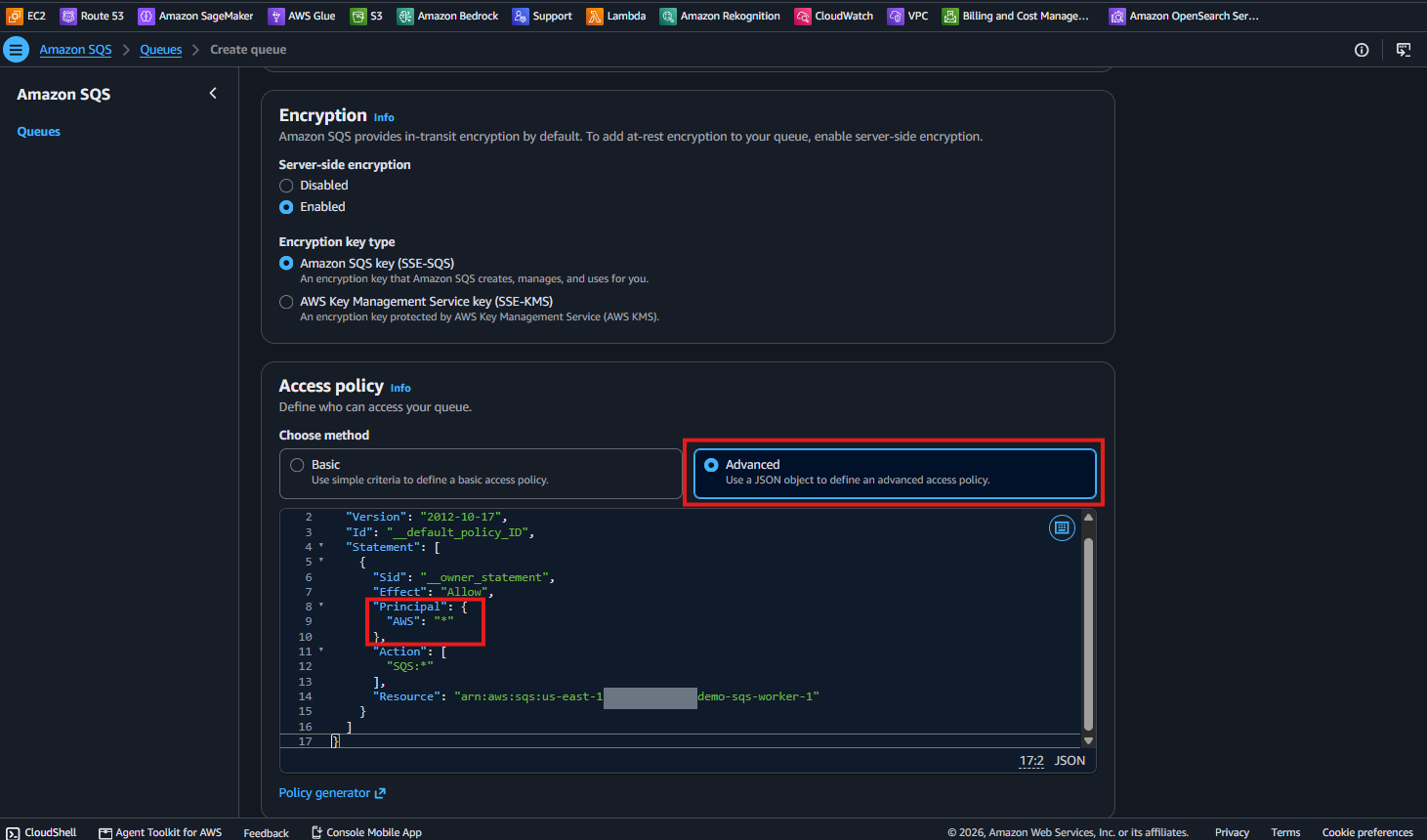1427x840 pixels.
Task: Click the Create queue breadcrumb text
Action: tap(248, 50)
